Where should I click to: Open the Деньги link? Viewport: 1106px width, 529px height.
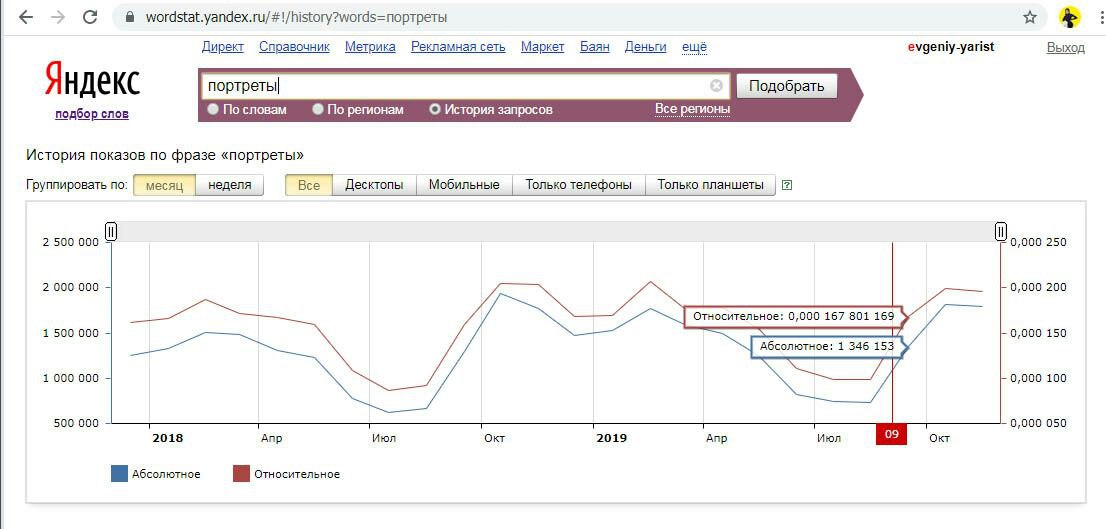(x=645, y=47)
